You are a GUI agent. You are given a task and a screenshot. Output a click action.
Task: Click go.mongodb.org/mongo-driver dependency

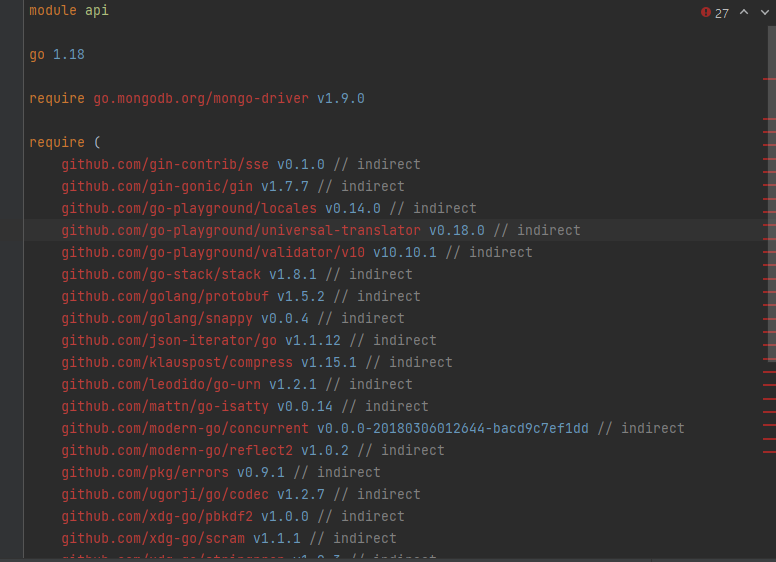click(x=201, y=98)
